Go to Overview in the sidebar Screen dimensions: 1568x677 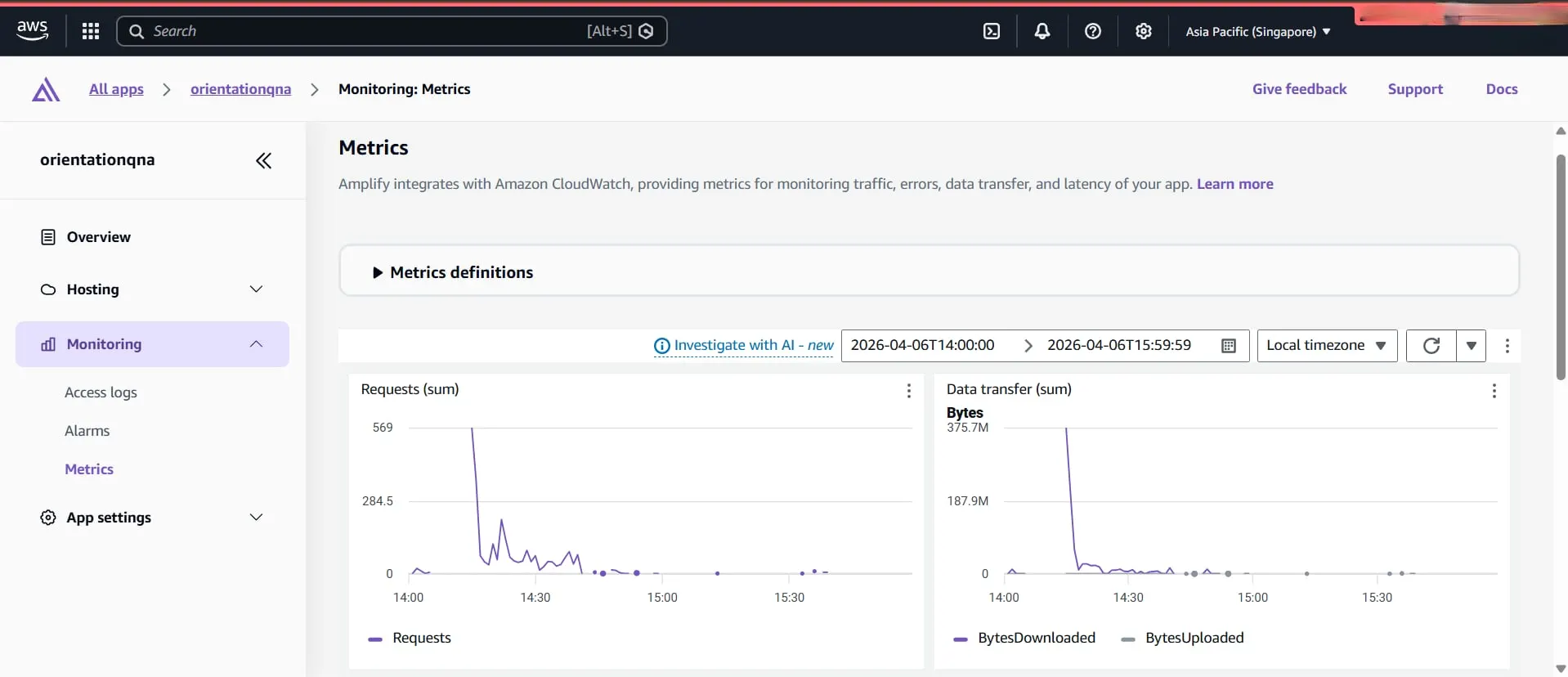(98, 237)
